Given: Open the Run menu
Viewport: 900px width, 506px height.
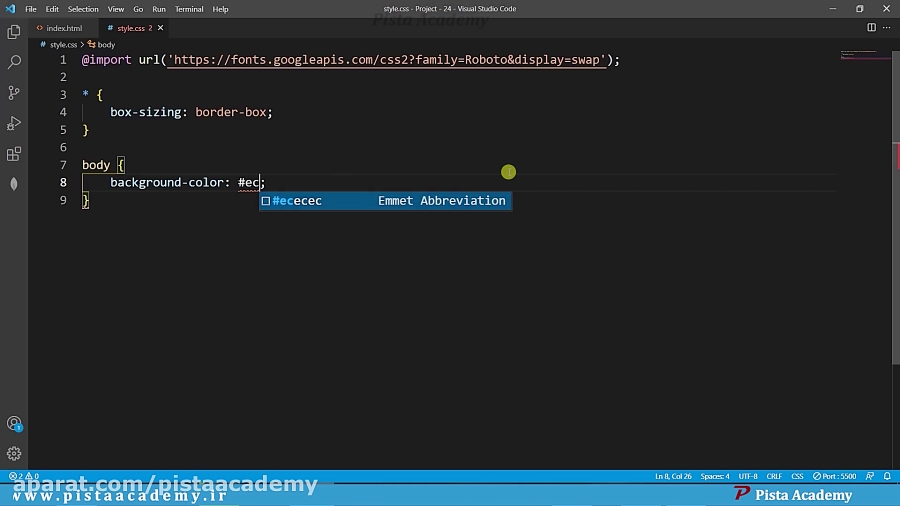Looking at the screenshot, I should (159, 9).
